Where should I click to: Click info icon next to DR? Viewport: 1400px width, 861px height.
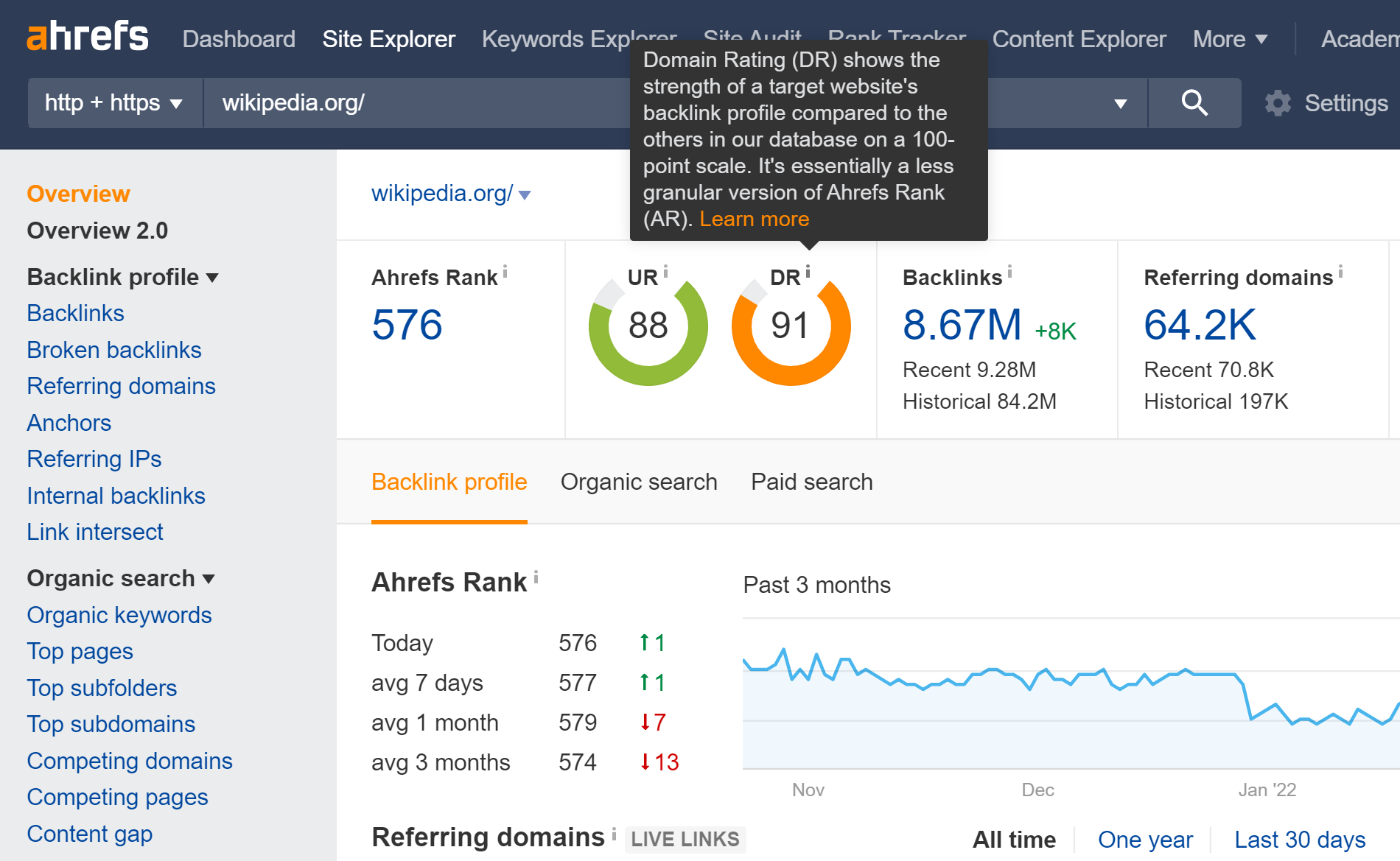(x=808, y=272)
